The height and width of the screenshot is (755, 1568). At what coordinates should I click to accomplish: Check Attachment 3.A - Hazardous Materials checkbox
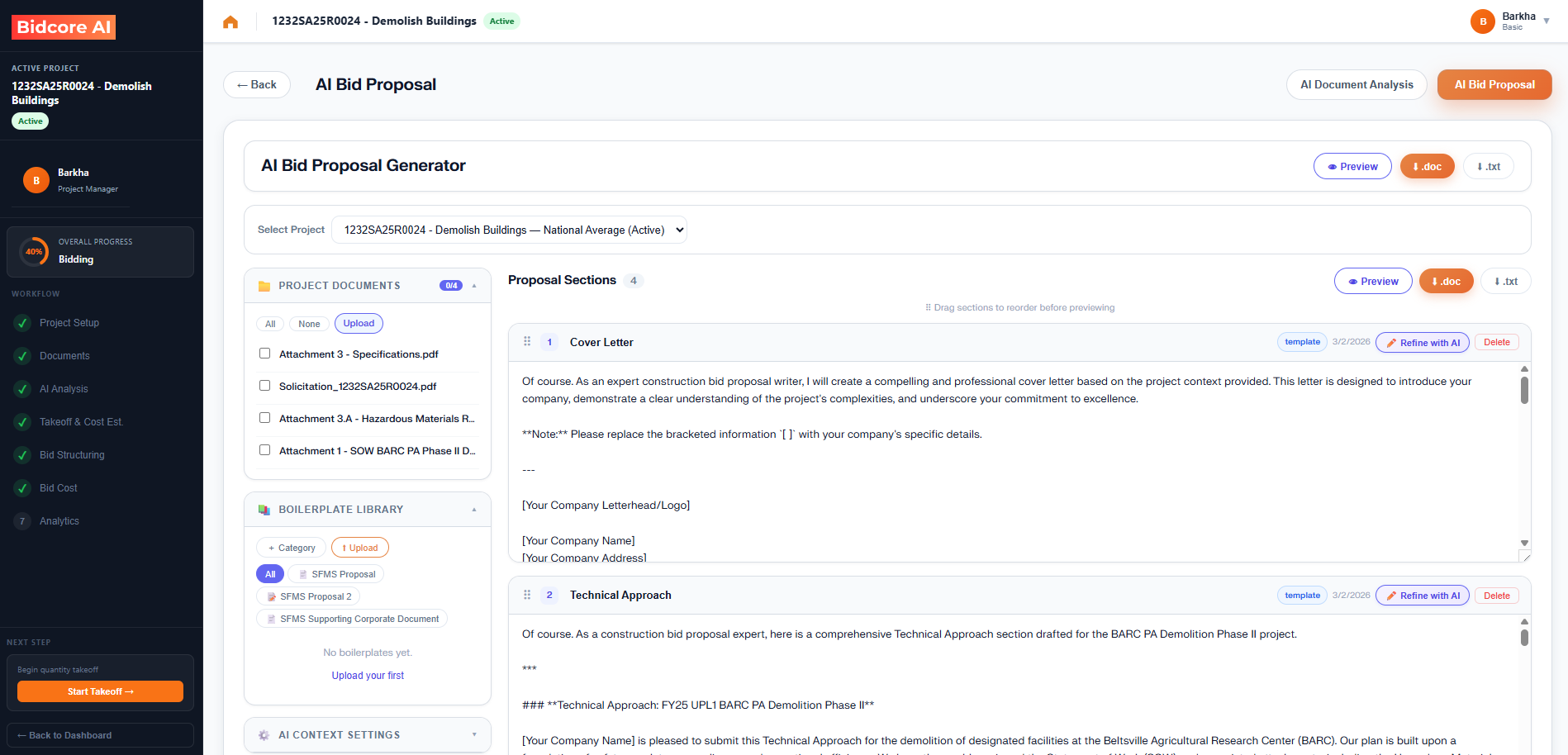click(264, 417)
